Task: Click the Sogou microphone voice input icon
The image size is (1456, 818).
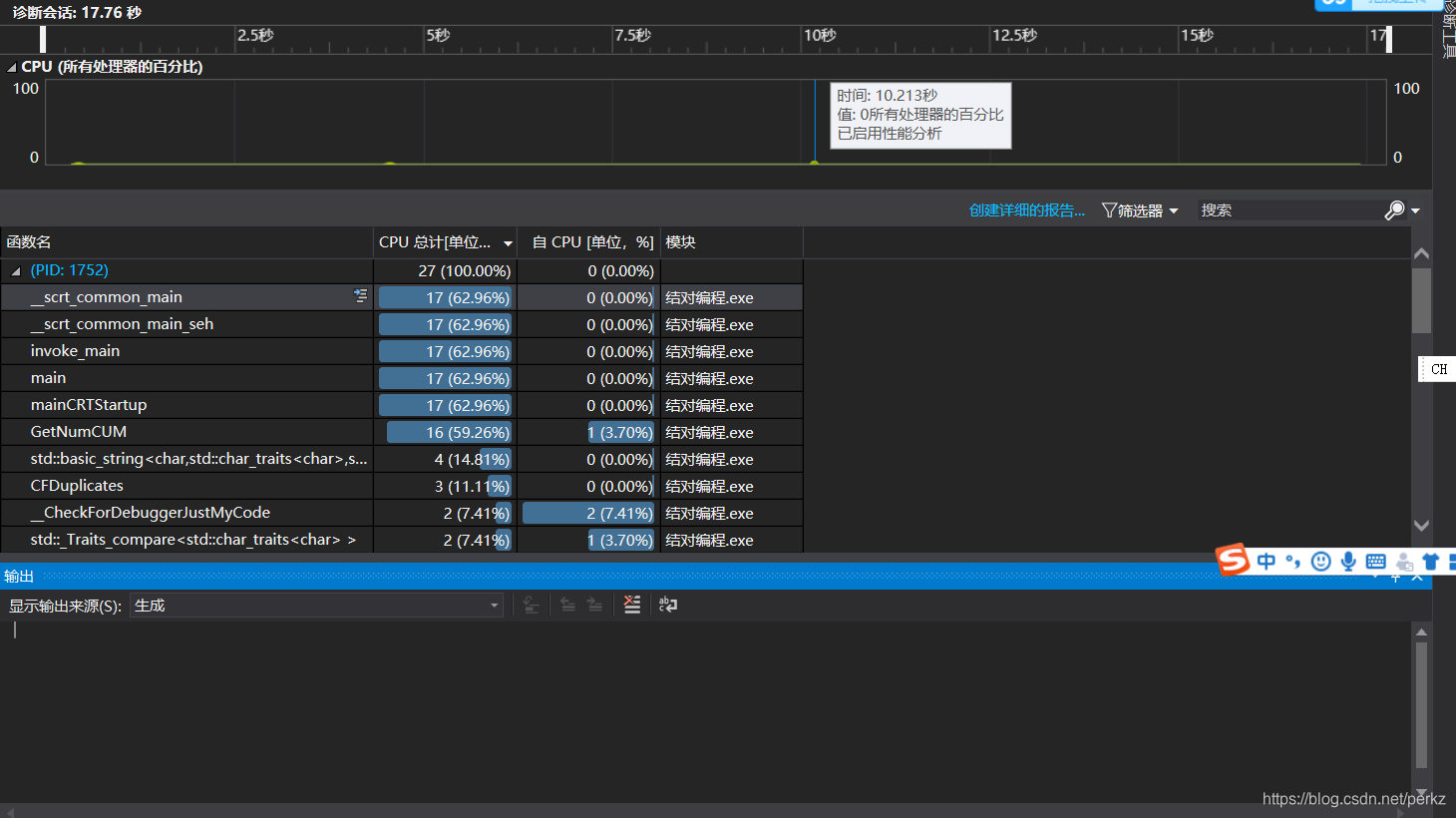Action: tap(1348, 562)
